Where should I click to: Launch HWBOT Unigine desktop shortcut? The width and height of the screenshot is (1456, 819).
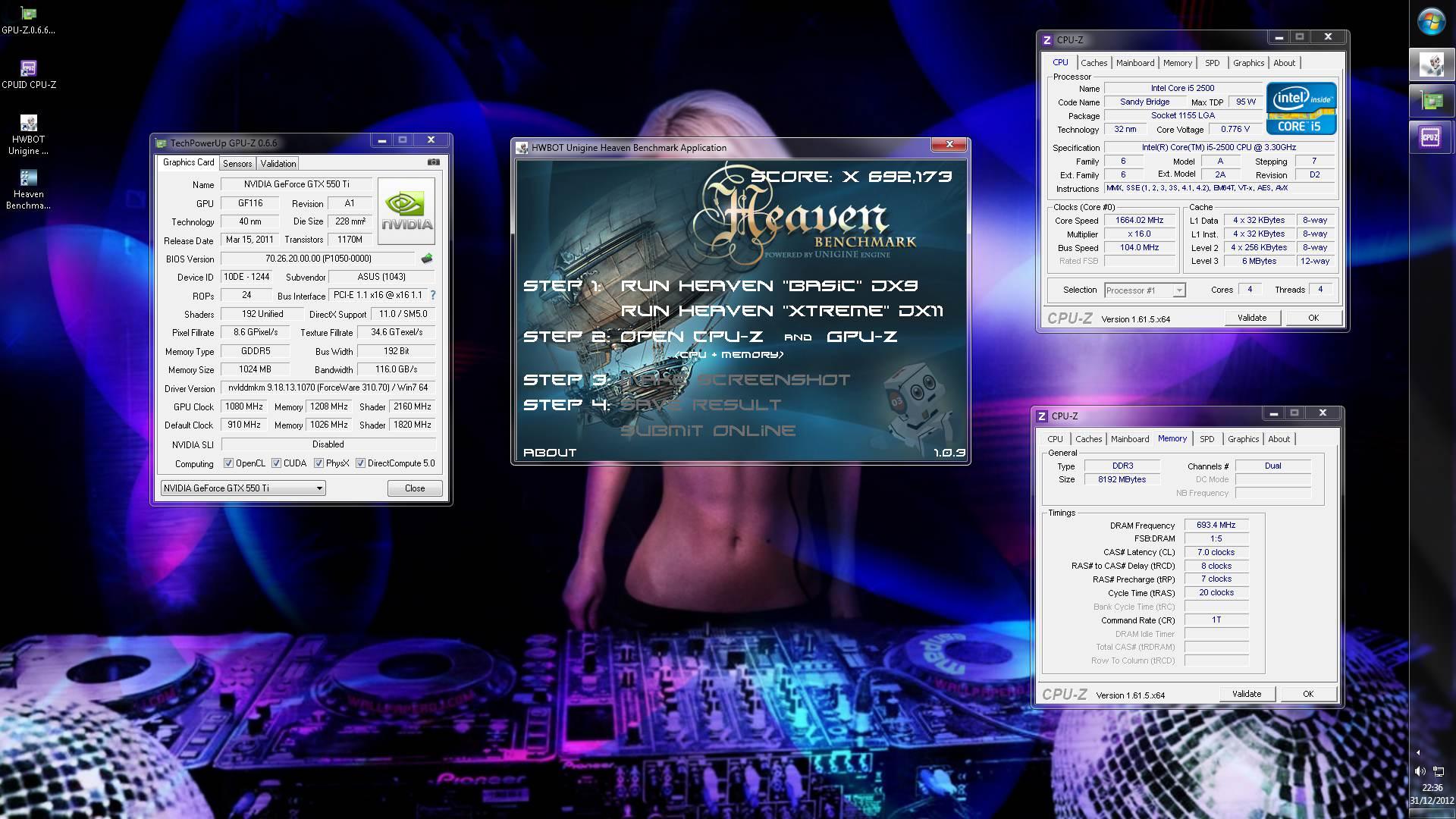[28, 135]
